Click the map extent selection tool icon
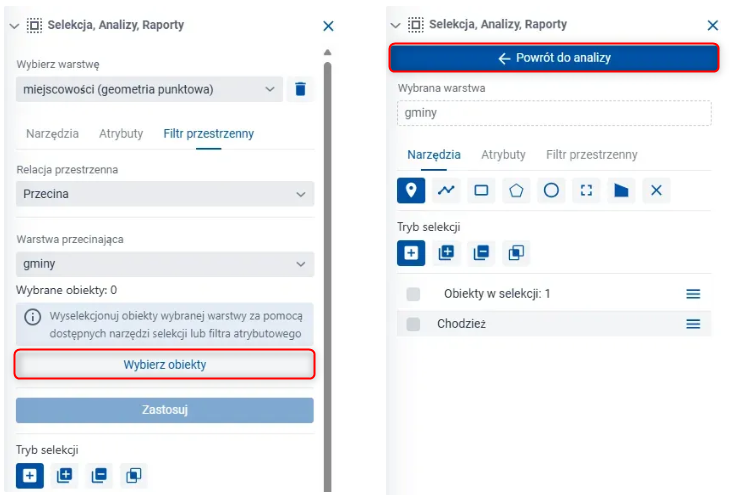Image resolution: width=734 pixels, height=495 pixels. [x=586, y=190]
